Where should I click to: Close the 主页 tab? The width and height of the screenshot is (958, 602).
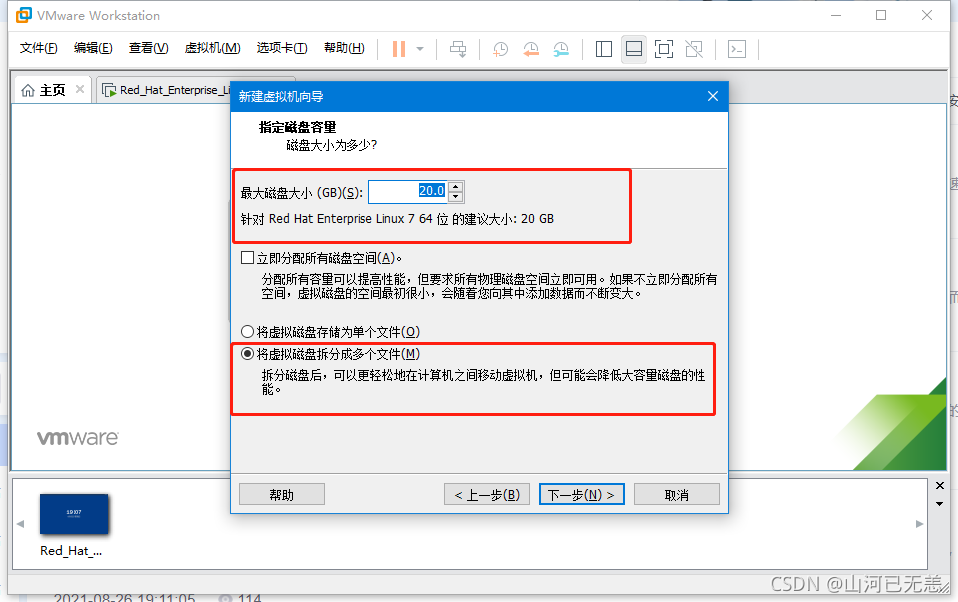(80, 89)
